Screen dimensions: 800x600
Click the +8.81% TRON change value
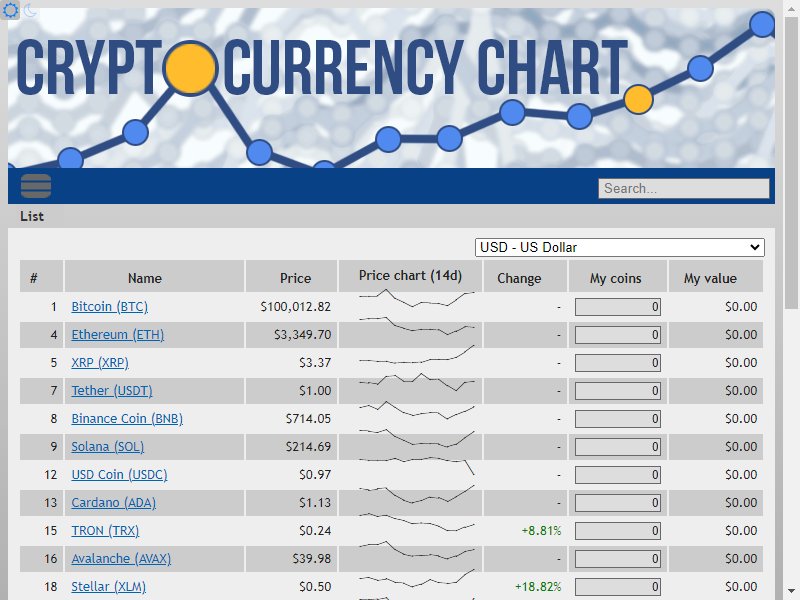click(x=541, y=531)
